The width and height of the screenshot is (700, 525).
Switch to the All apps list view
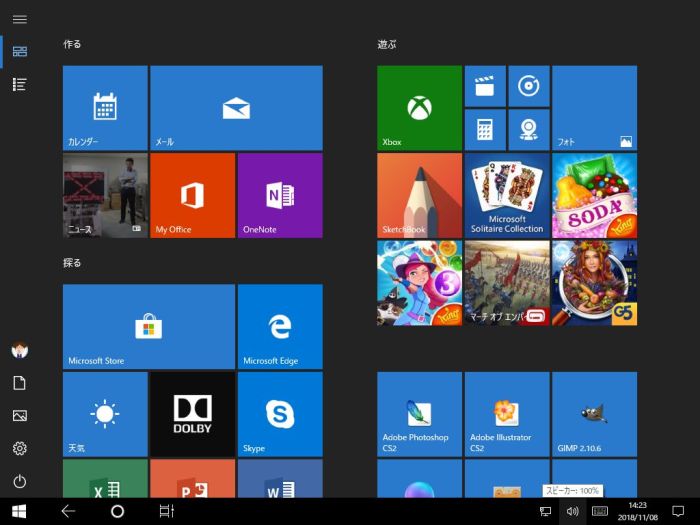pyautogui.click(x=19, y=85)
